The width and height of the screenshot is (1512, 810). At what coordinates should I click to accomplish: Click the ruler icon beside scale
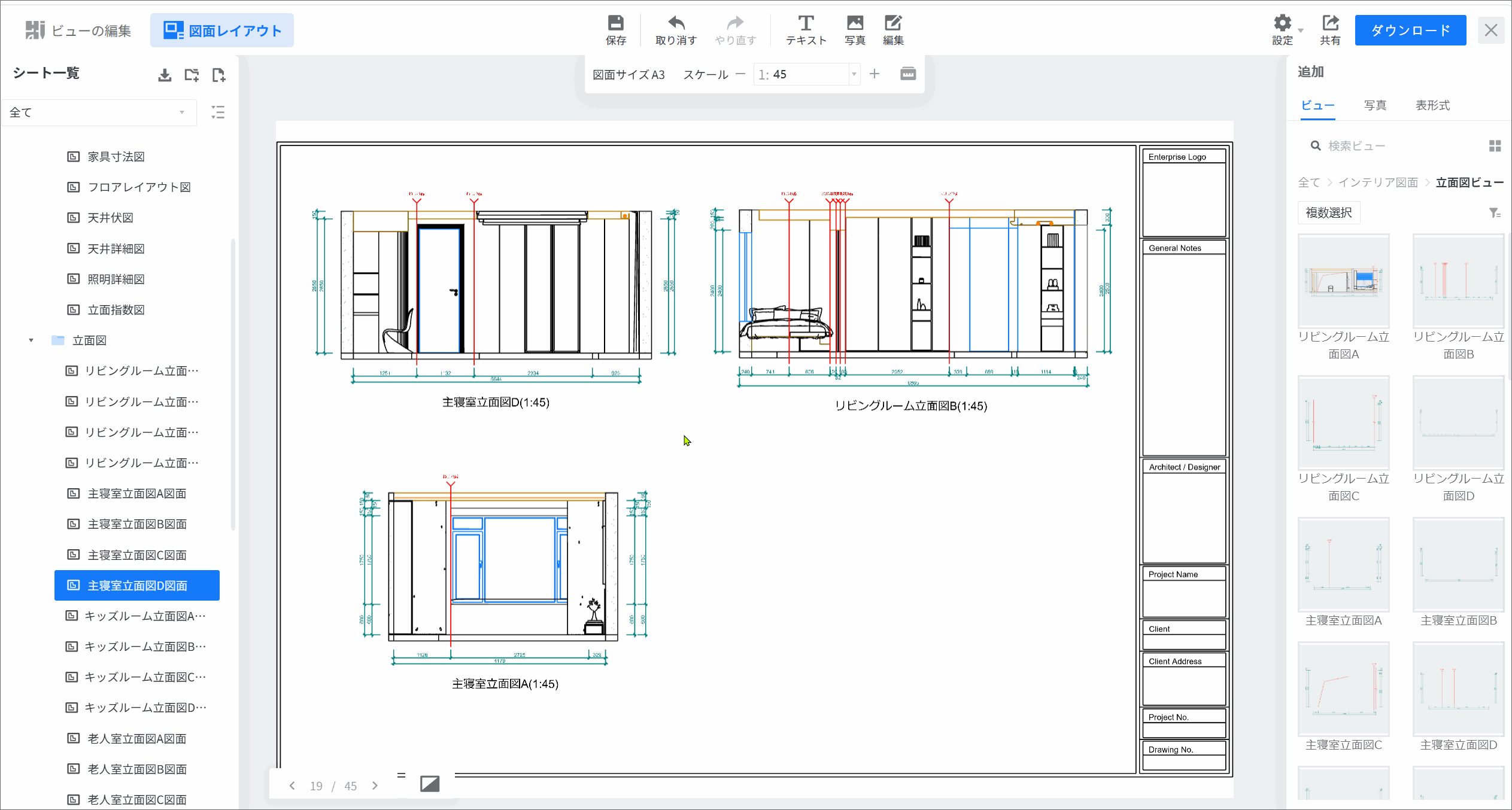tap(907, 74)
